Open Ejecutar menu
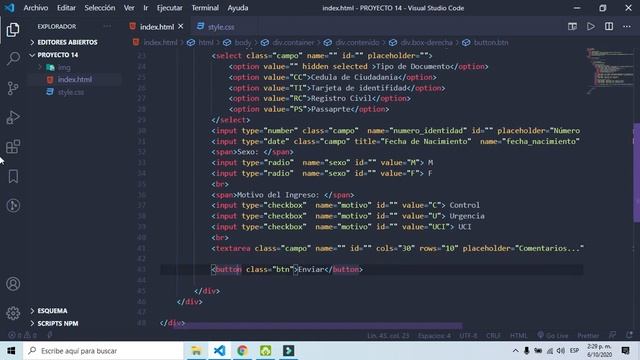This screenshot has height=360, width=640. [x=169, y=8]
